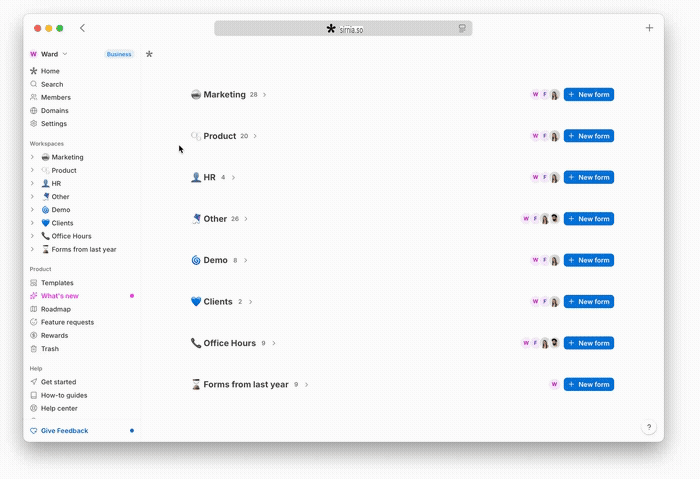Click the woman avatar in Marketing row
700x479 pixels.
[554, 95]
